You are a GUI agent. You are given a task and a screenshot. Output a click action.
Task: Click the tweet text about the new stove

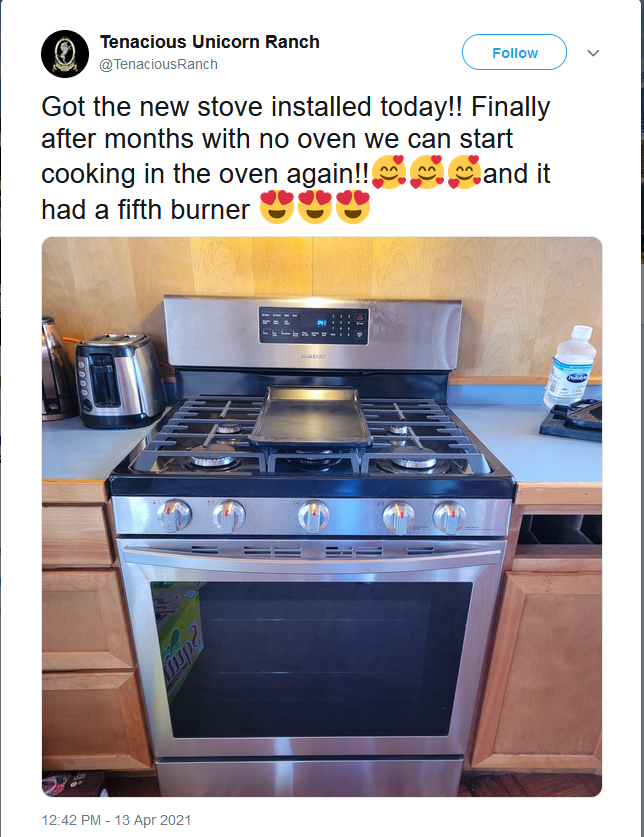(296, 158)
